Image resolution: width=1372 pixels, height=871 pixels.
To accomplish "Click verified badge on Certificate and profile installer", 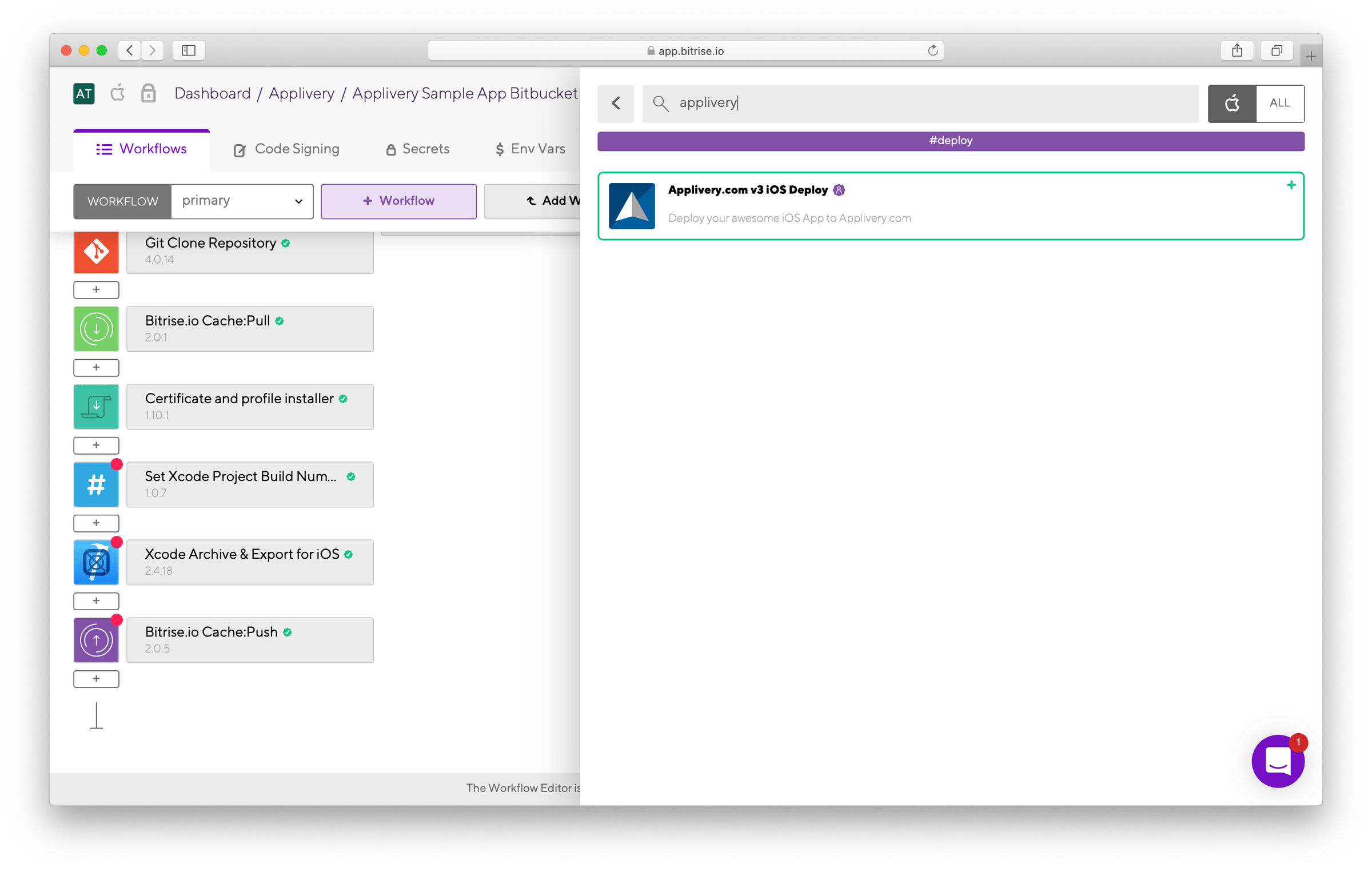I will [343, 399].
